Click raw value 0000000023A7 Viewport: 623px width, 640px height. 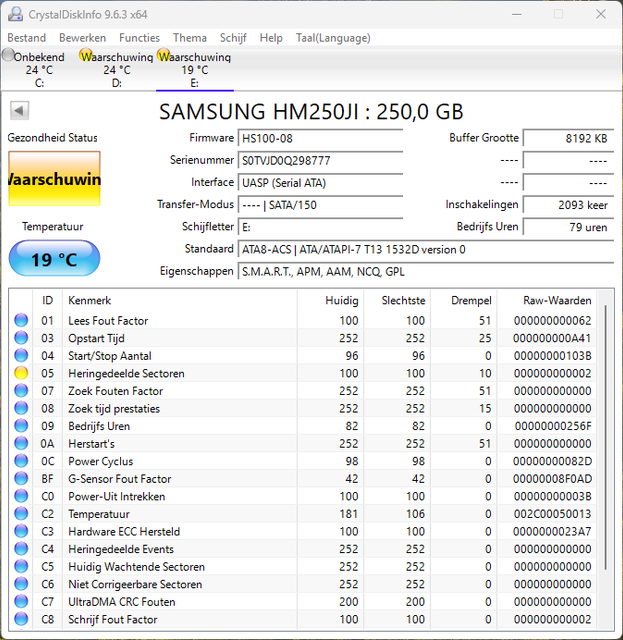(x=552, y=531)
